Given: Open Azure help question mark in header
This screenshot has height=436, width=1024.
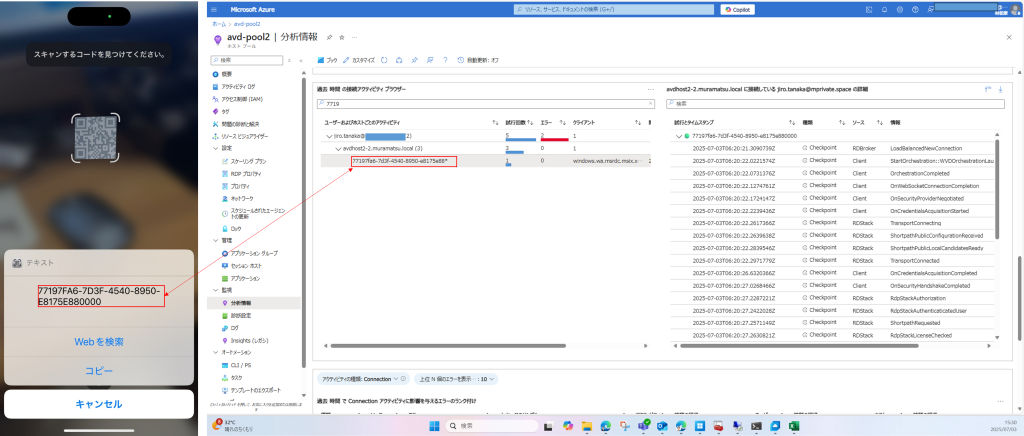Looking at the screenshot, I should click(x=914, y=10).
